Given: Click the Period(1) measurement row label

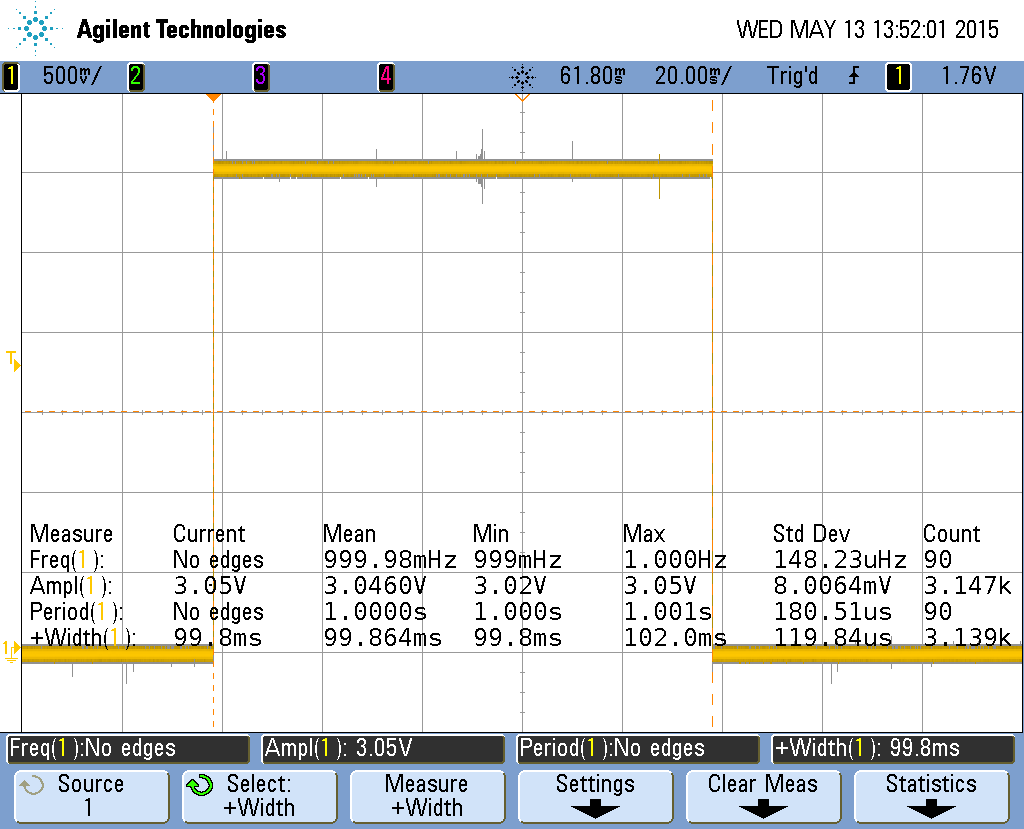Looking at the screenshot, I should pos(76,612).
